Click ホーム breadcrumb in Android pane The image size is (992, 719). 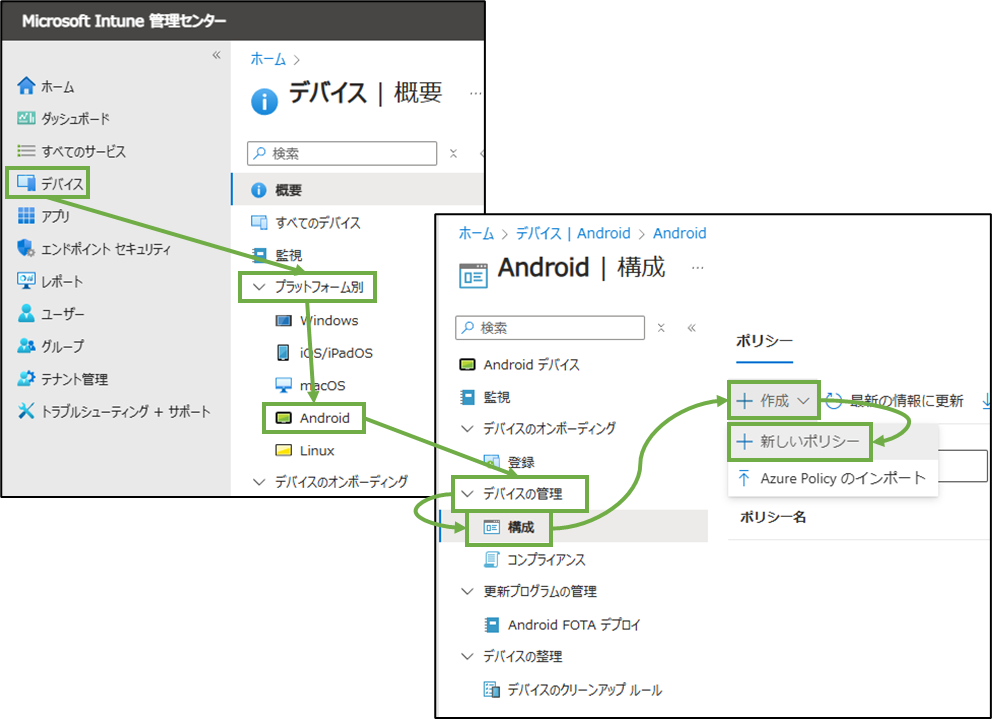(476, 234)
